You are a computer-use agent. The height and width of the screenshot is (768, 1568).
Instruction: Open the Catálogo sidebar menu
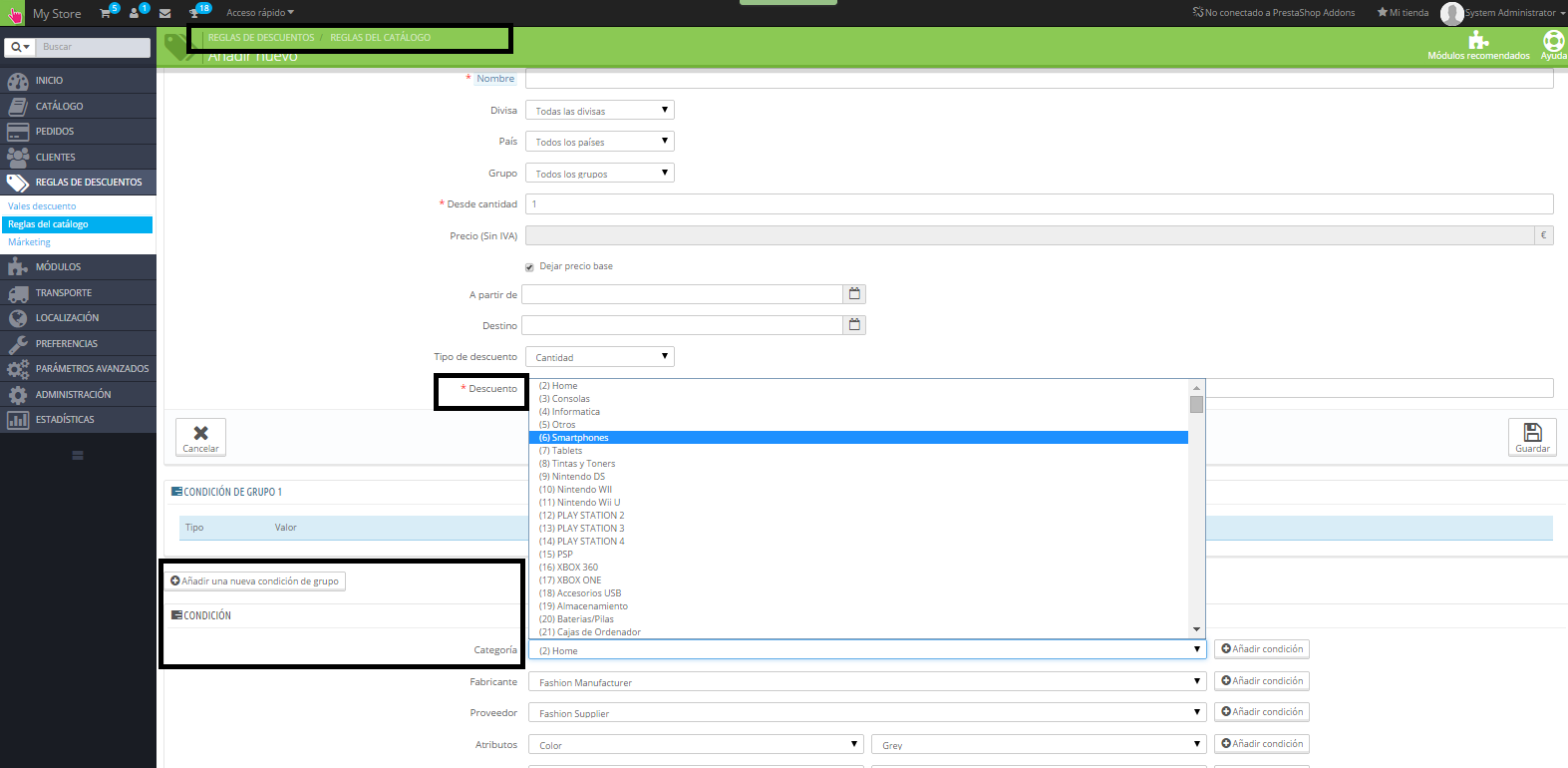[60, 106]
